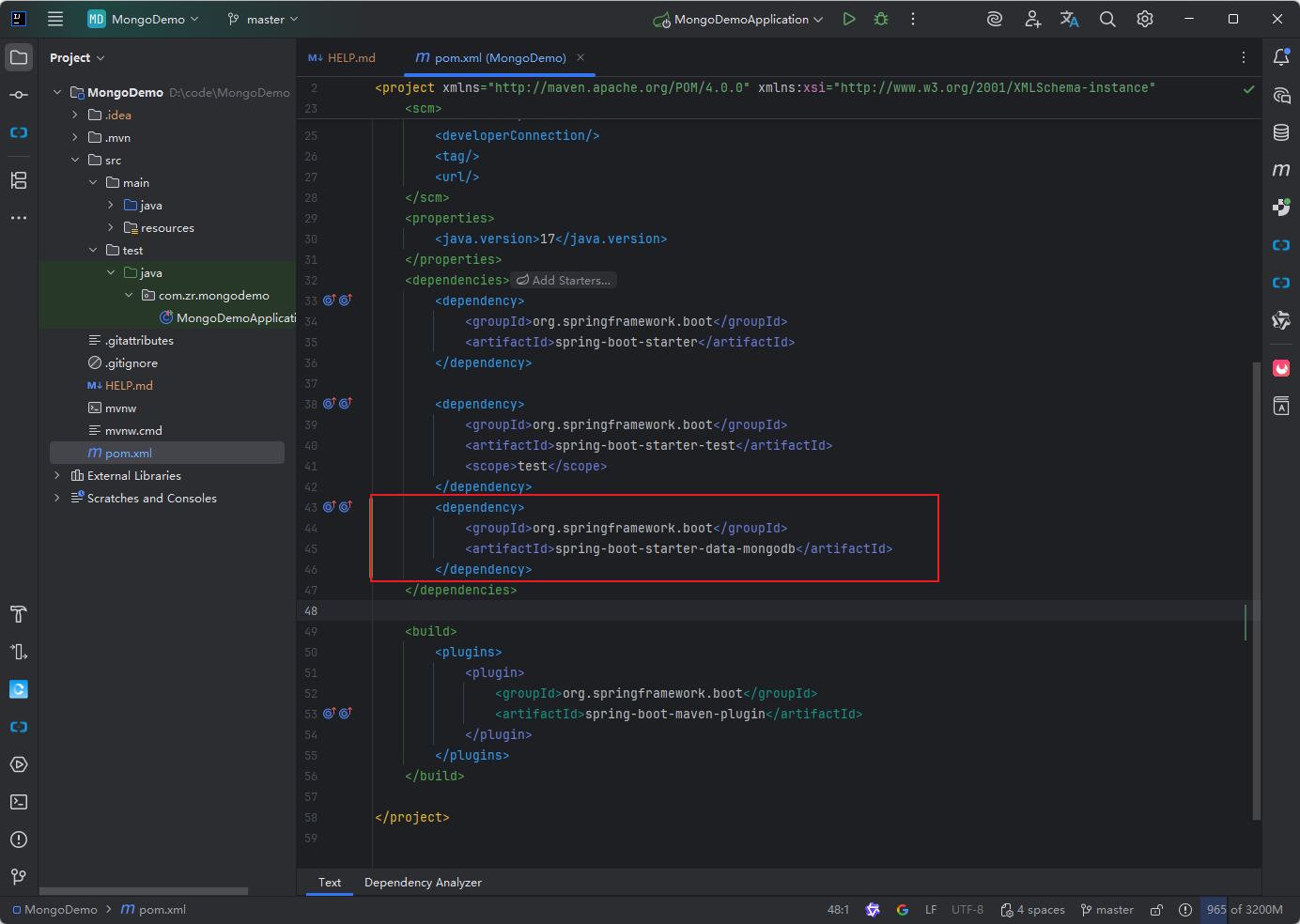Open the Git tool window
This screenshot has width=1300, height=924.
tap(19, 877)
